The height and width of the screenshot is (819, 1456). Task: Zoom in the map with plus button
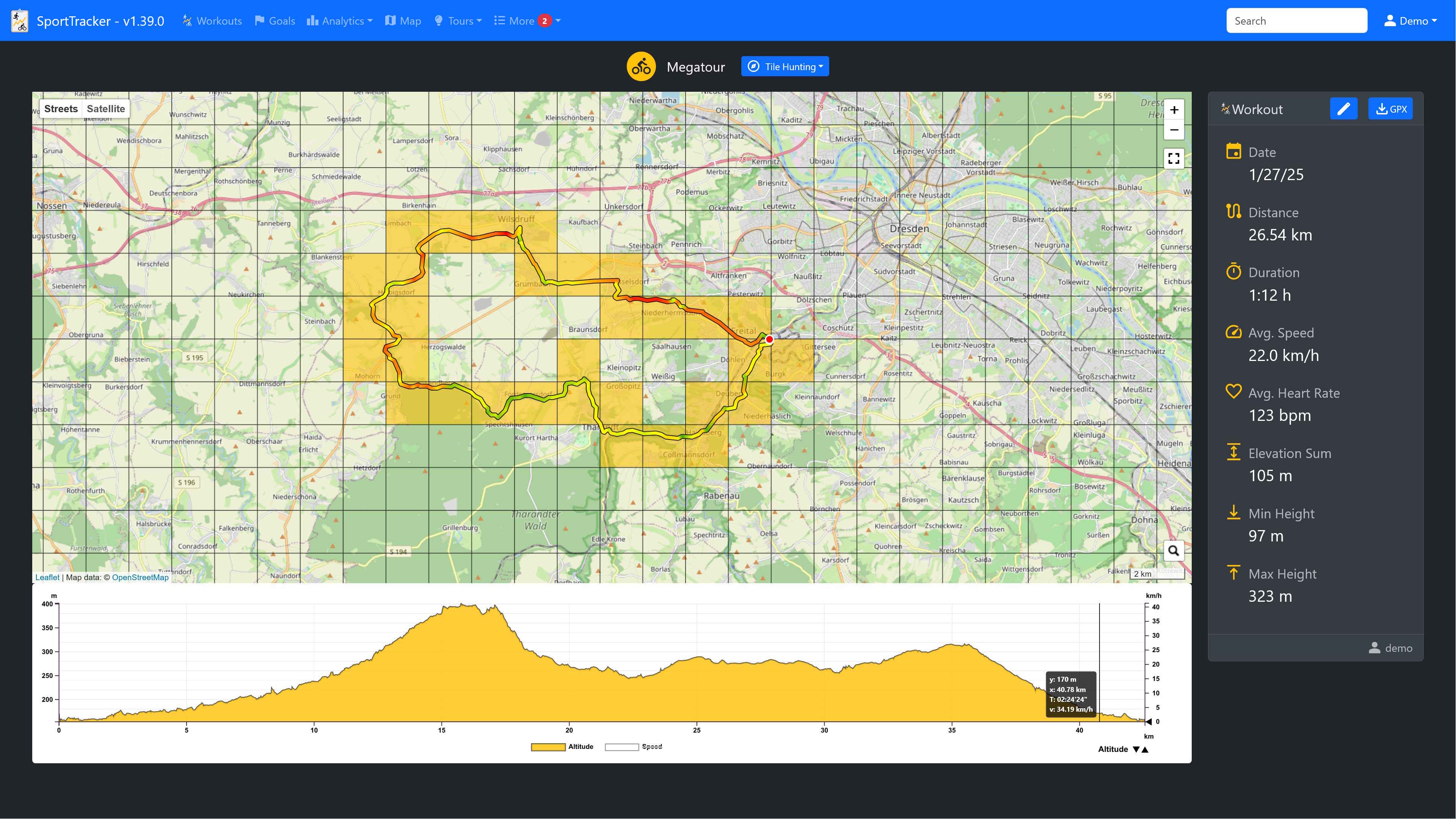[1174, 110]
